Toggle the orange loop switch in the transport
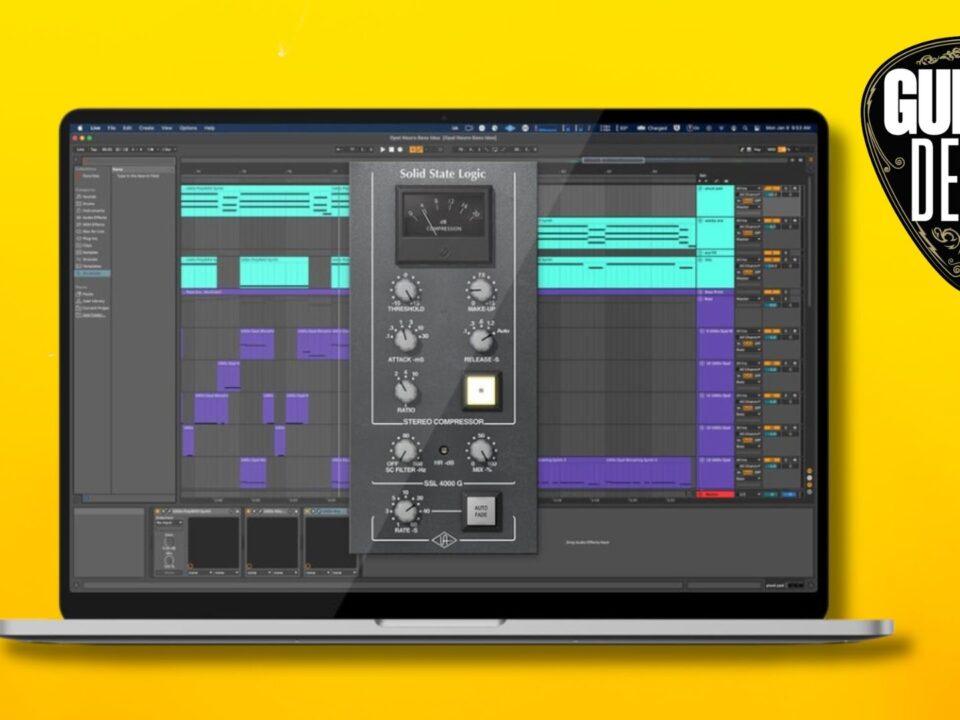 [x=415, y=149]
